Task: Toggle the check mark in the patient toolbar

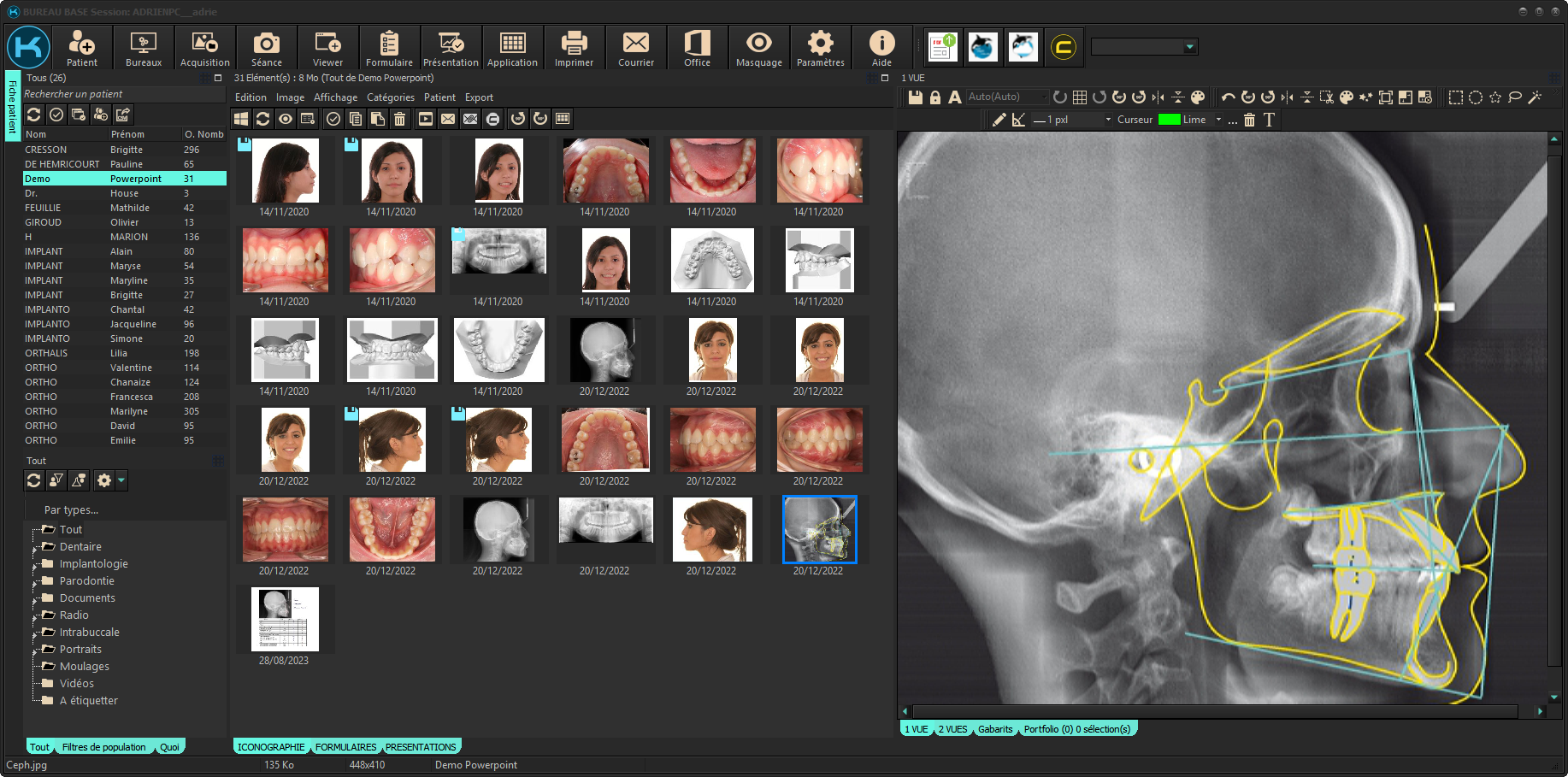Action: pos(56,115)
